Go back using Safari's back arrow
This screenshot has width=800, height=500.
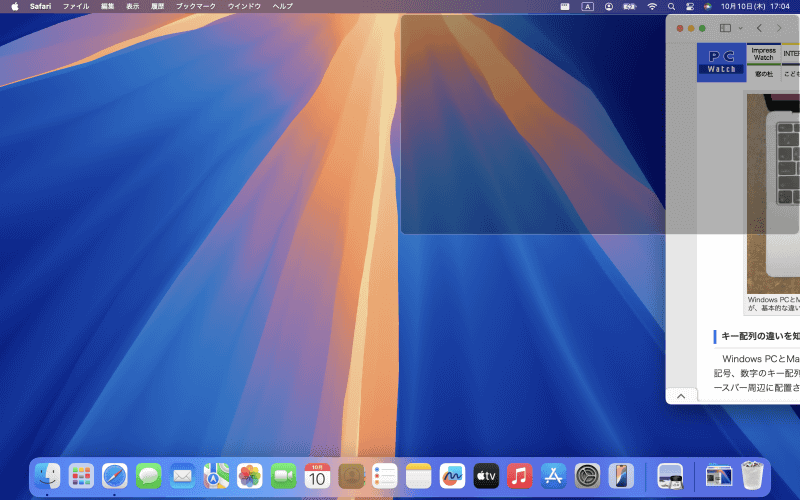click(759, 28)
